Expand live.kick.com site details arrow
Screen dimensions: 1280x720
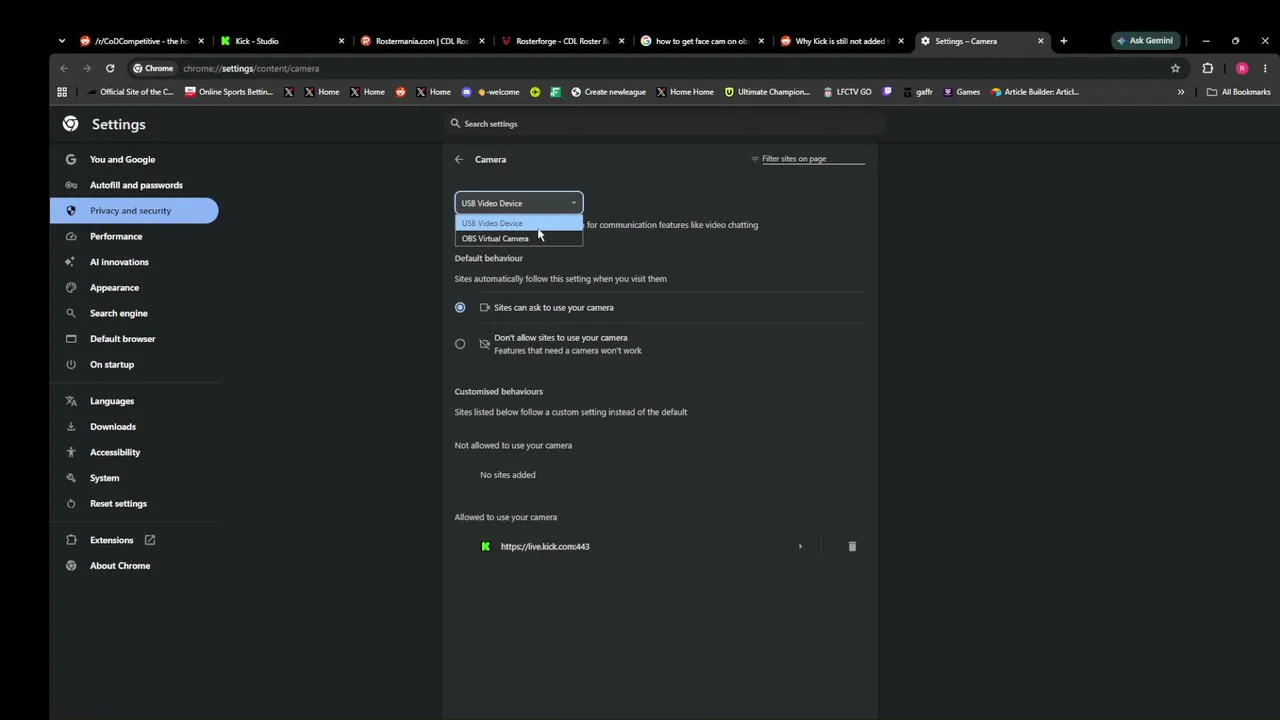tap(800, 547)
